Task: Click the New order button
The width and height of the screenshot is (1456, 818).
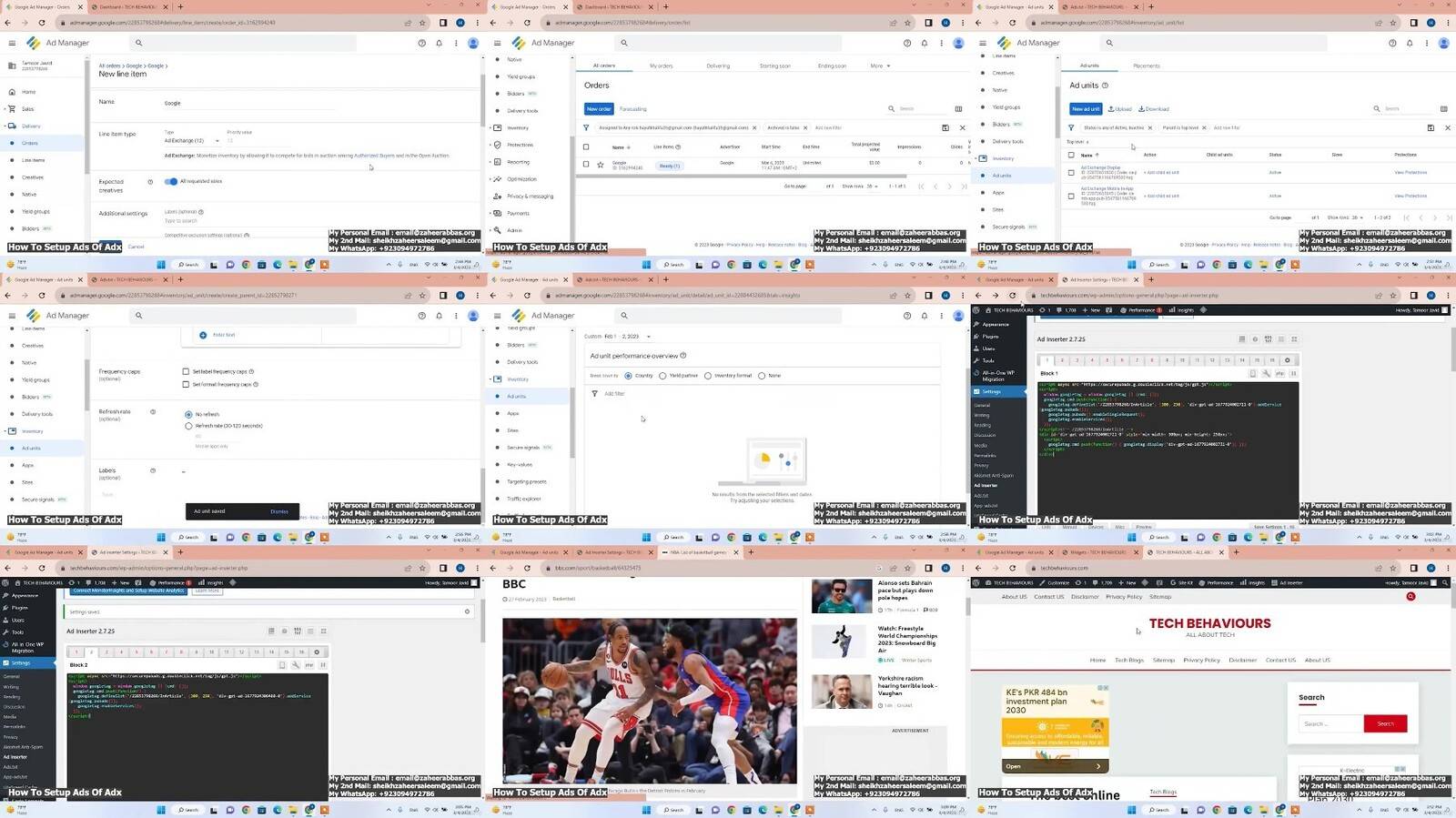Action: tap(599, 109)
